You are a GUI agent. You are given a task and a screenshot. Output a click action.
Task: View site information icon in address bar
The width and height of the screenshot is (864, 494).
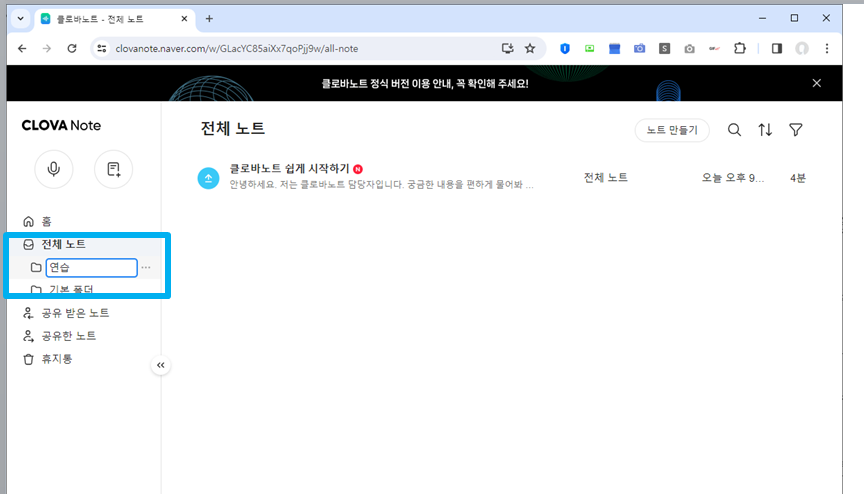click(x=102, y=48)
